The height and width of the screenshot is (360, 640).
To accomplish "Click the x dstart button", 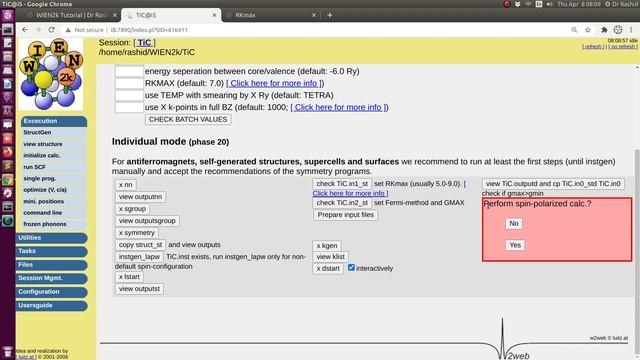I will pos(328,269).
